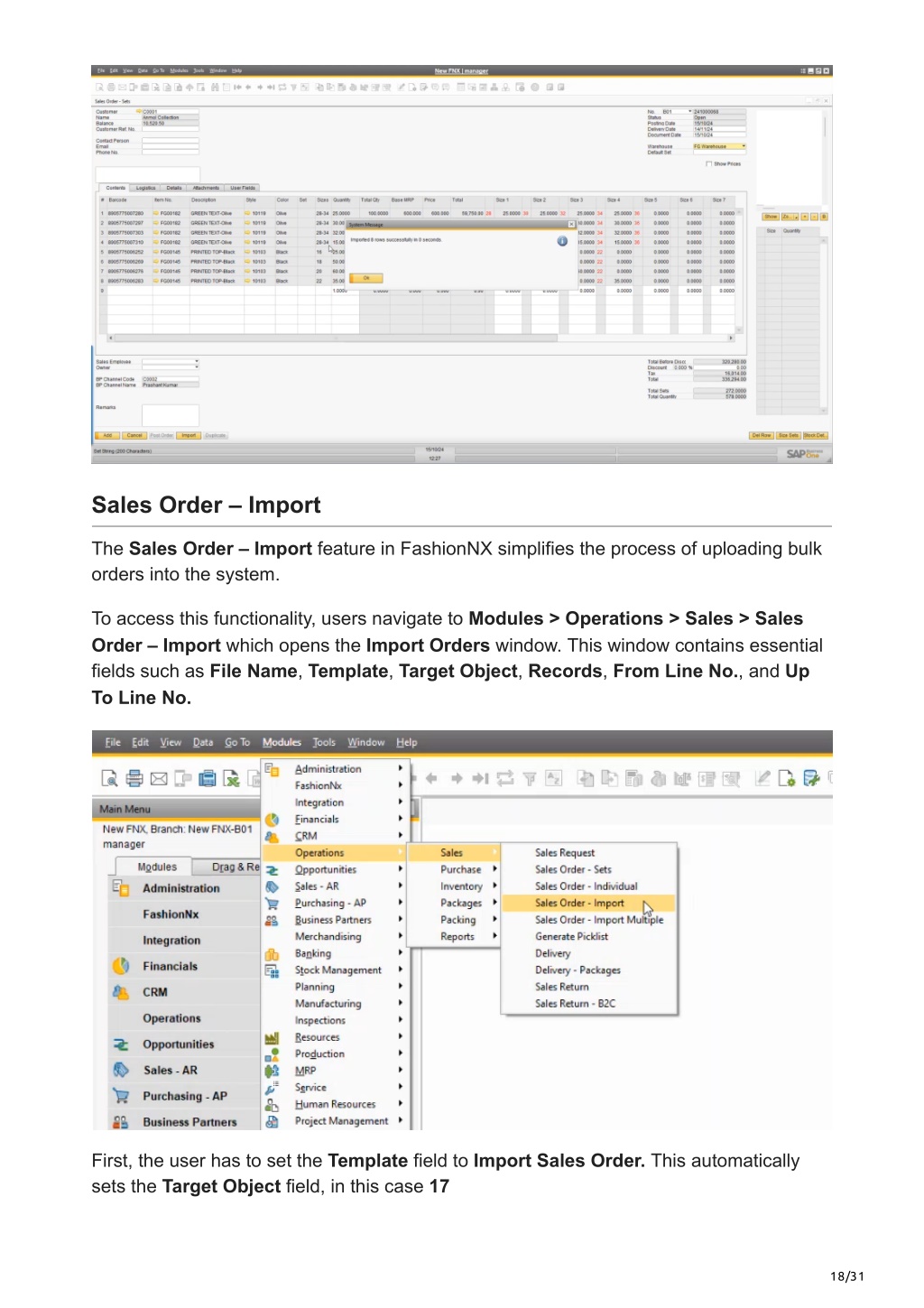Click the MRP icon in the Modules dropdown
This screenshot has height=1308, width=924.
pyautogui.click(x=272, y=1071)
